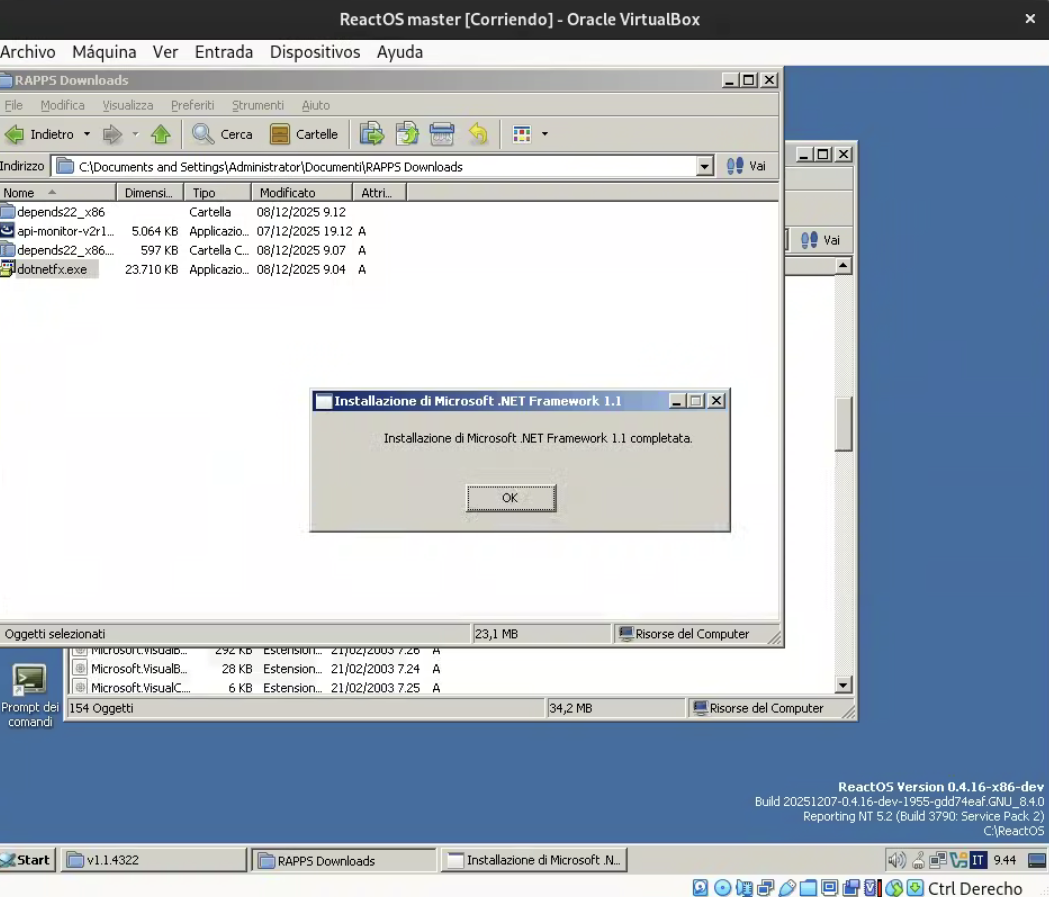
Task: Click the volume speaker tray icon
Action: coord(896,860)
